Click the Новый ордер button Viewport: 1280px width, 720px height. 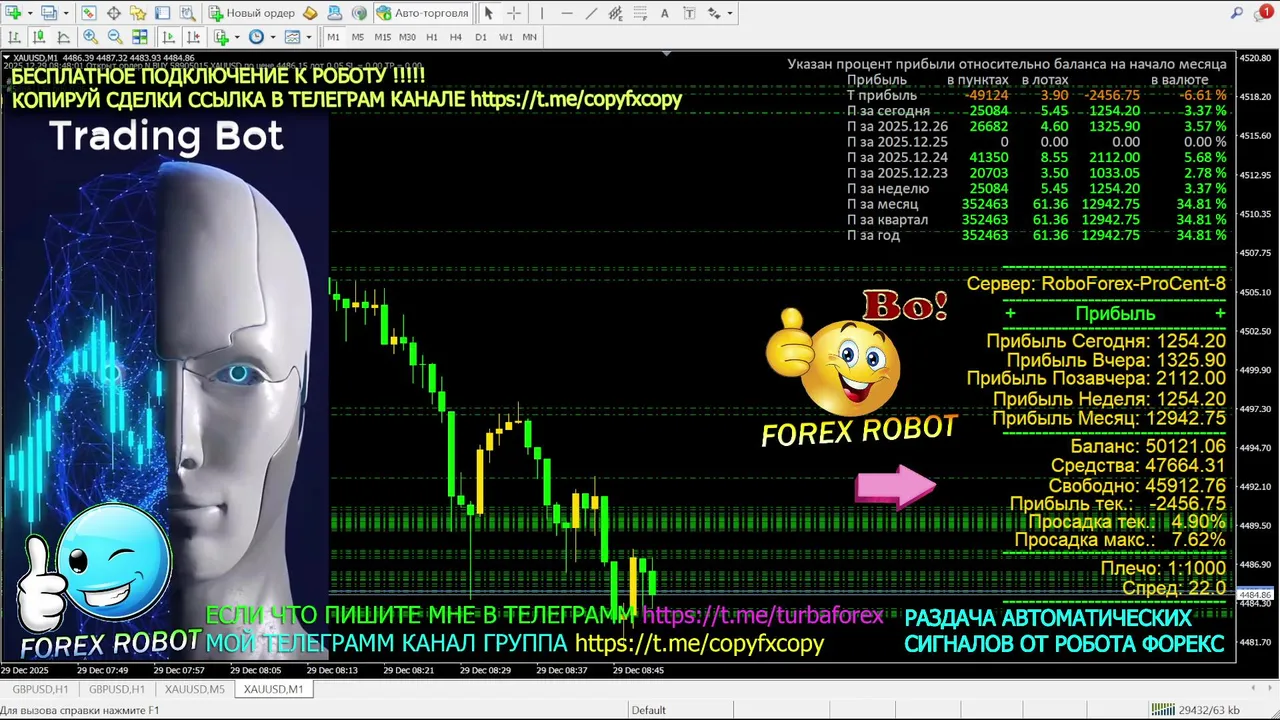[250, 13]
